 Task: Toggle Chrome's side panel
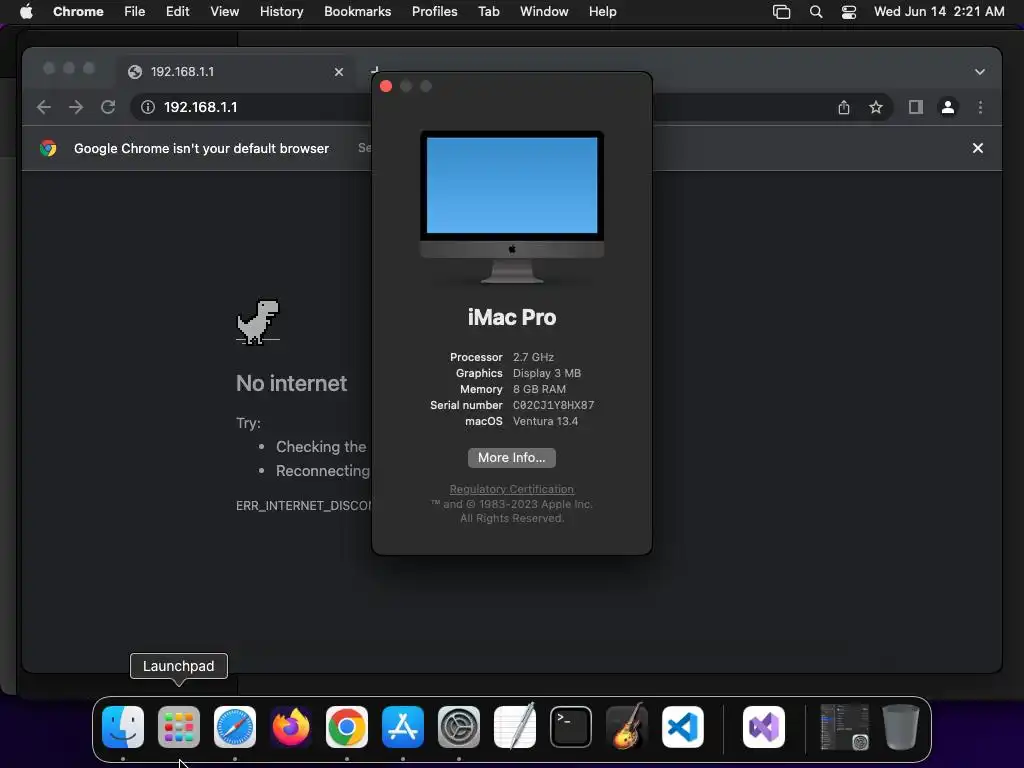[916, 107]
